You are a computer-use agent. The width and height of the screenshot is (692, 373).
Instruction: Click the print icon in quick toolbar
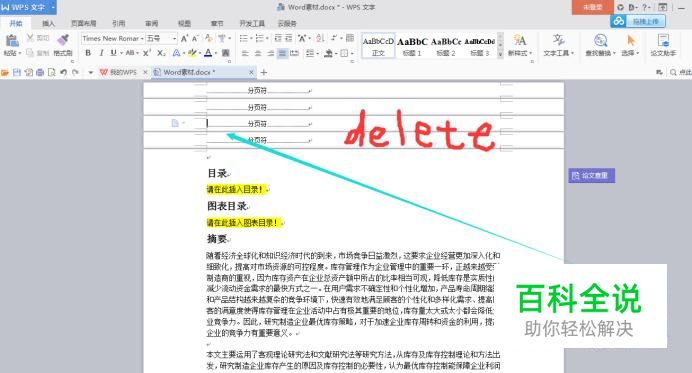point(40,72)
